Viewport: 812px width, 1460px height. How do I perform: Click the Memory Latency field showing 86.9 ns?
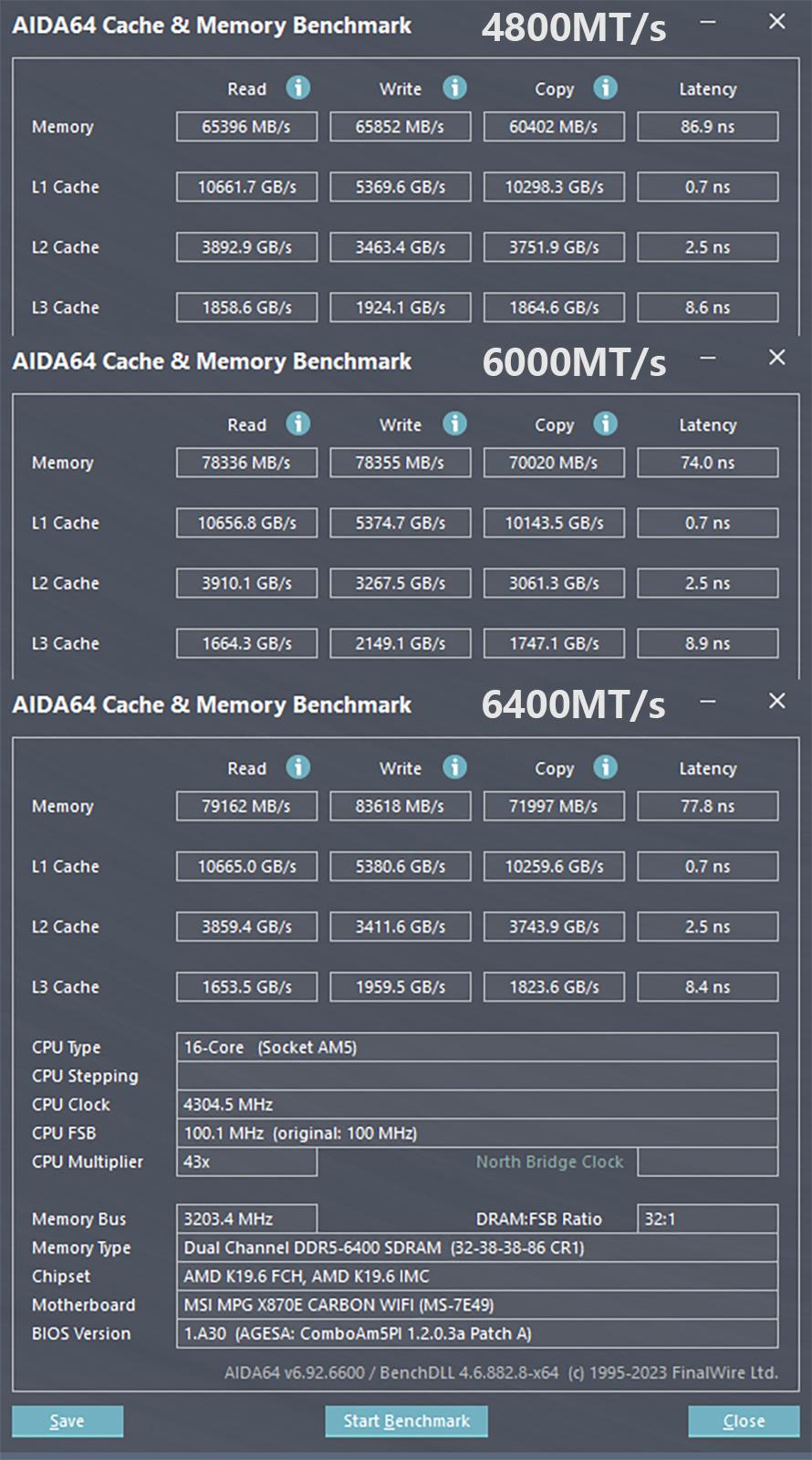click(708, 127)
